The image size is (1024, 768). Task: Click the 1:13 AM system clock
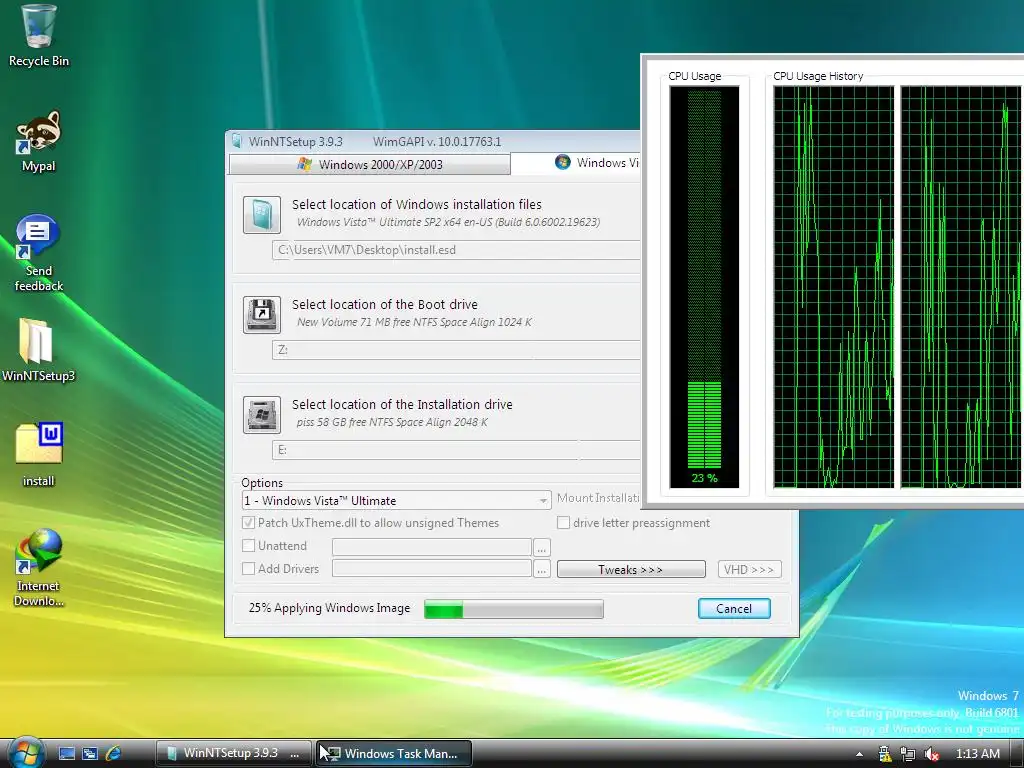(978, 754)
